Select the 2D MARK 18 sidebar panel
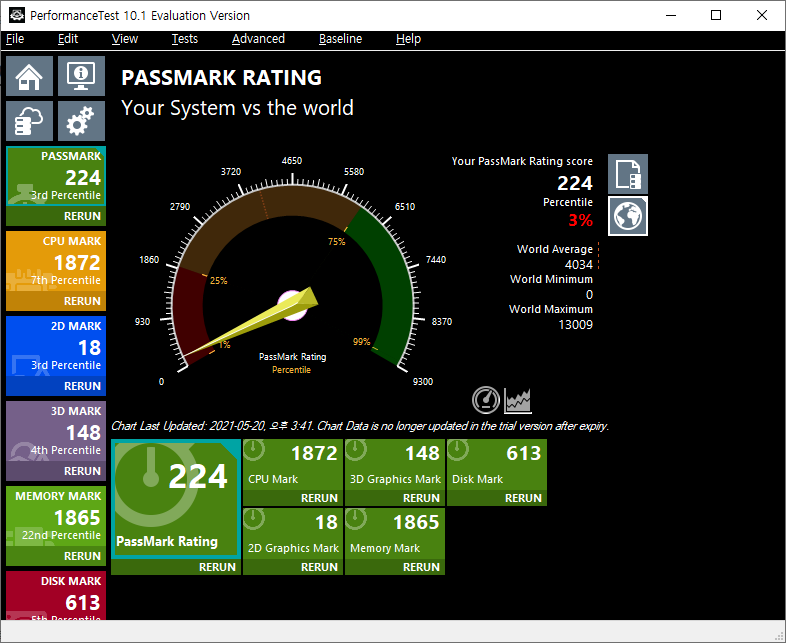 [x=56, y=346]
